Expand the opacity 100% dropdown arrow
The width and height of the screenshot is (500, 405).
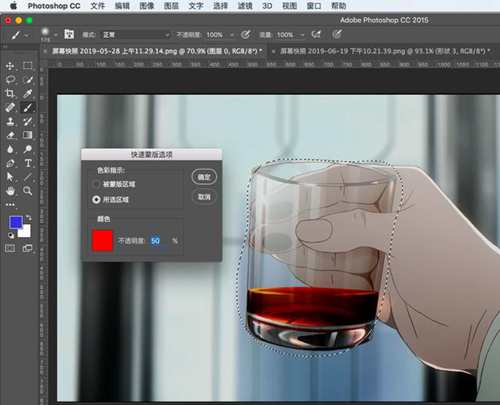point(232,35)
